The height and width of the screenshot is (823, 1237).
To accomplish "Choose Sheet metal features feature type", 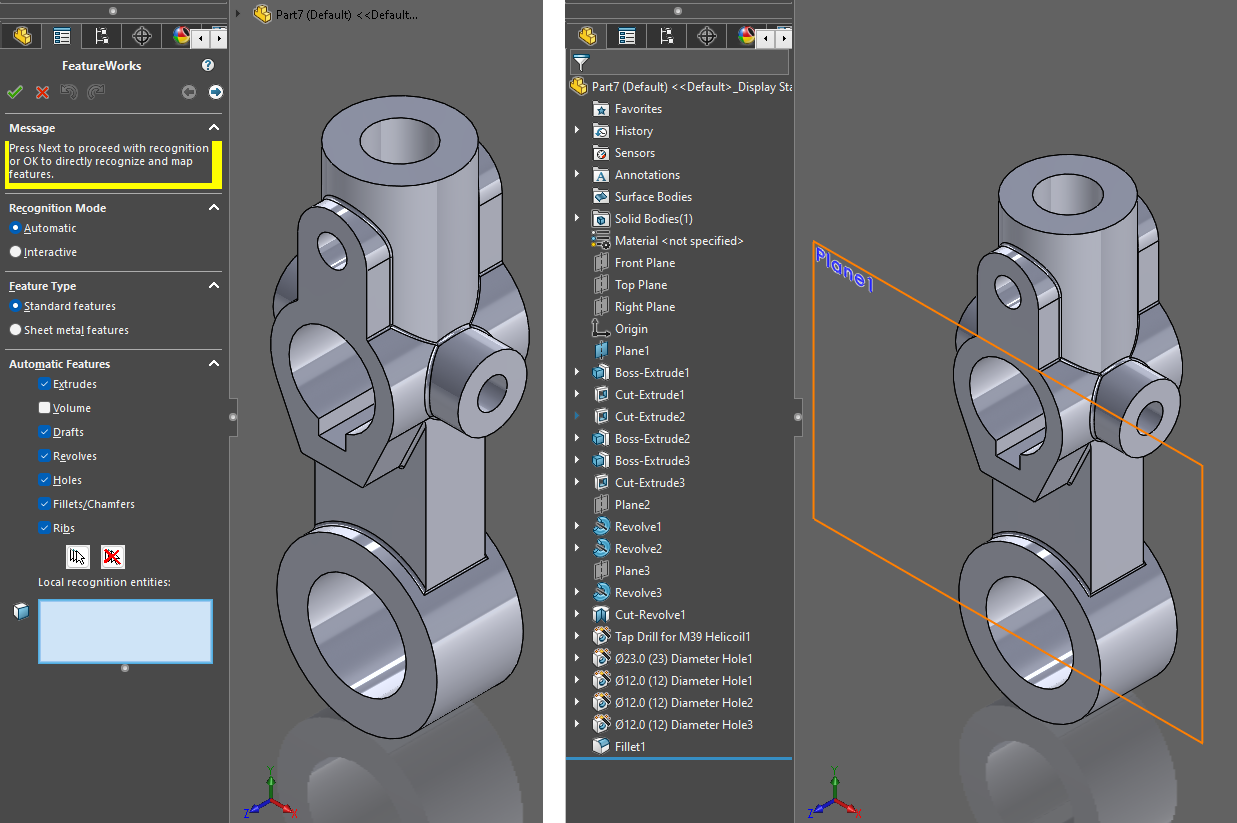I will point(15,329).
